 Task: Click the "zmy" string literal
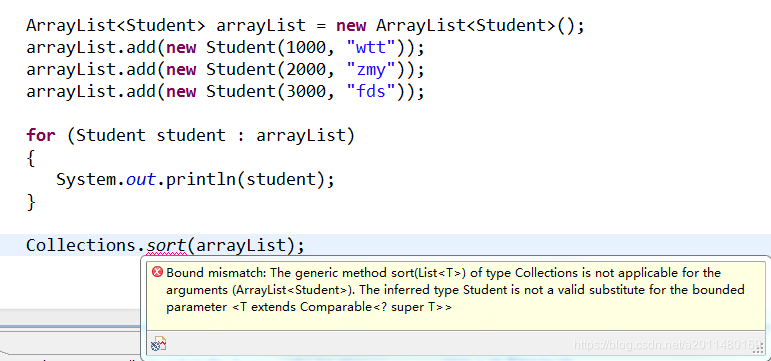point(371,70)
